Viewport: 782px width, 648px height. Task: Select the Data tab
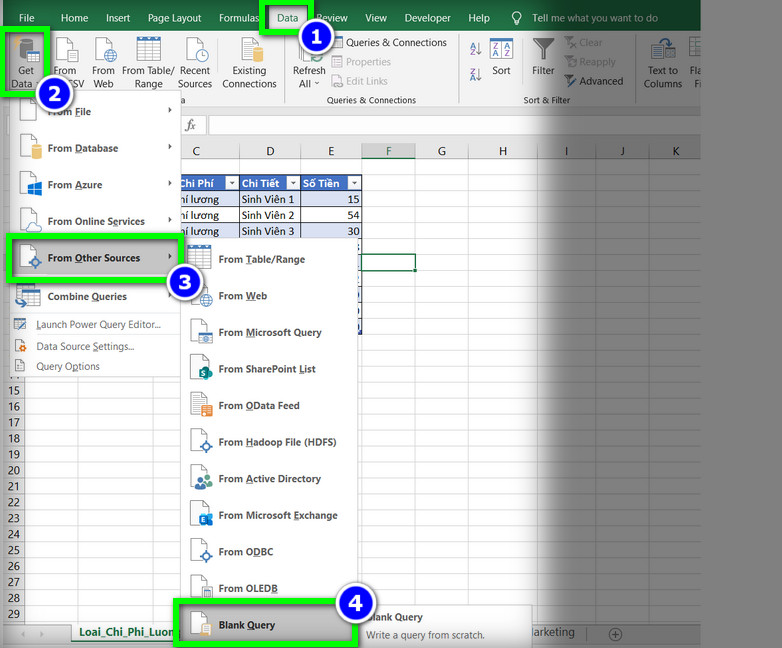[287, 18]
